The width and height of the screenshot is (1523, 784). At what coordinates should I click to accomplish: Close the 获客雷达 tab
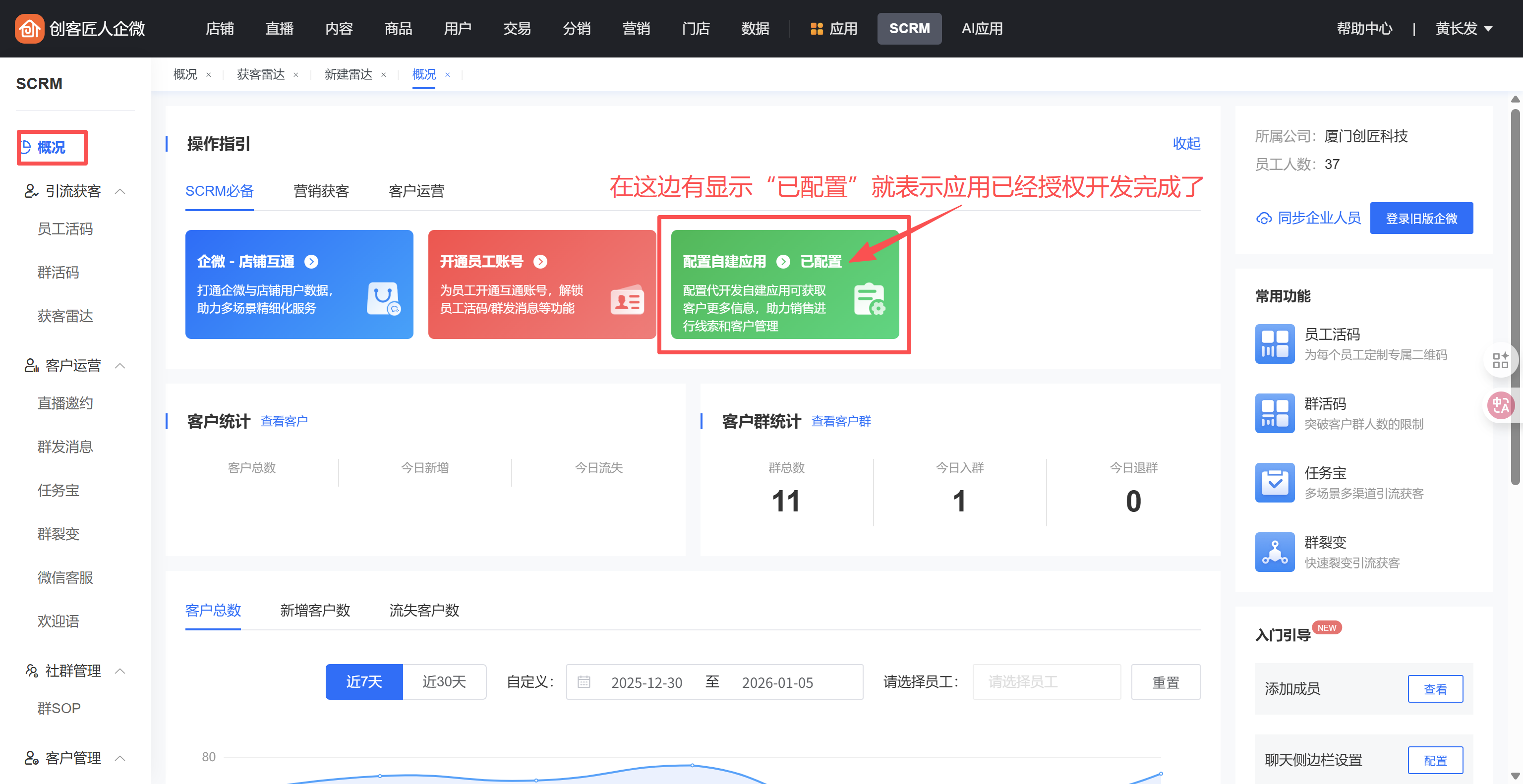(x=295, y=75)
